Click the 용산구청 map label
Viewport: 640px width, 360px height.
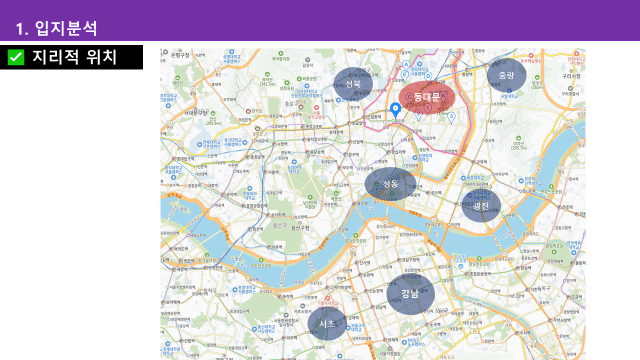300,228
